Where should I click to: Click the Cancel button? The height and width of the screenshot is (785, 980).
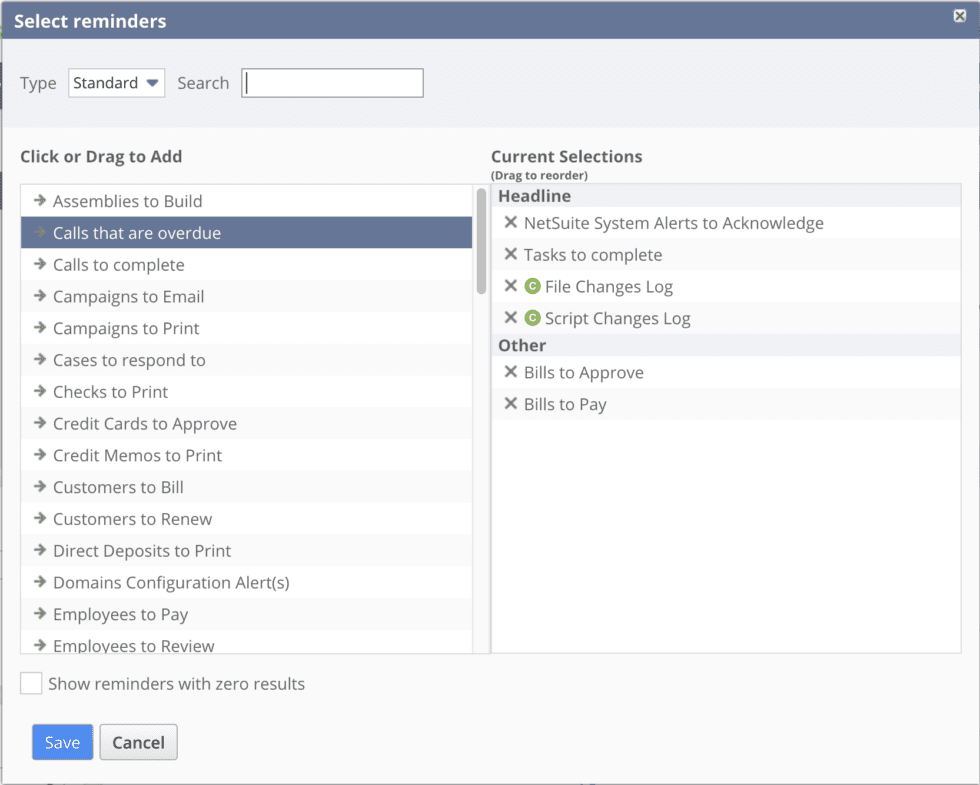pyautogui.click(x=138, y=742)
